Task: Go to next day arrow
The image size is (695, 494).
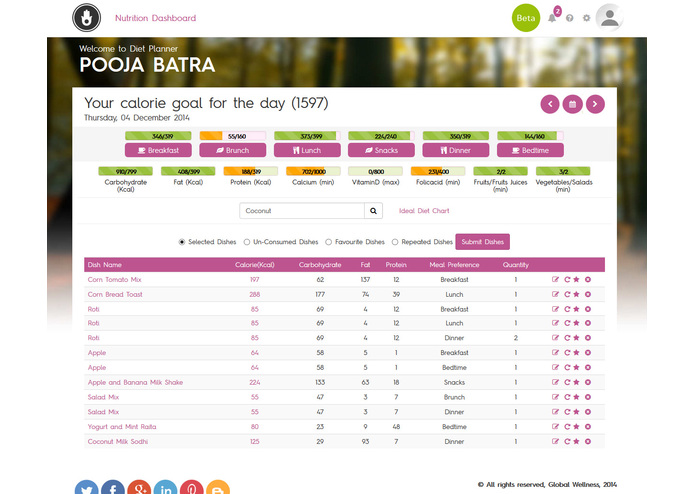Action: (x=595, y=104)
